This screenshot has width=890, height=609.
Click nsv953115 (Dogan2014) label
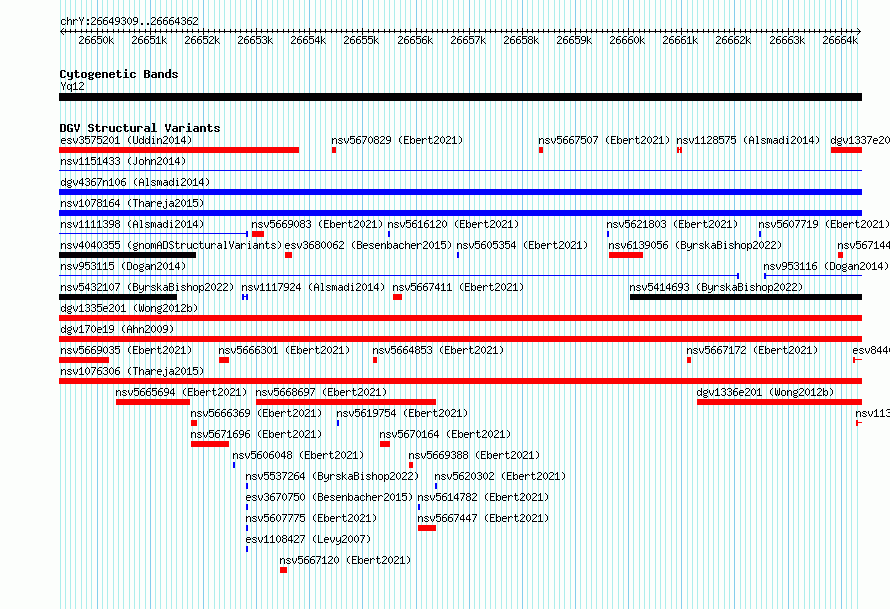tap(123, 266)
